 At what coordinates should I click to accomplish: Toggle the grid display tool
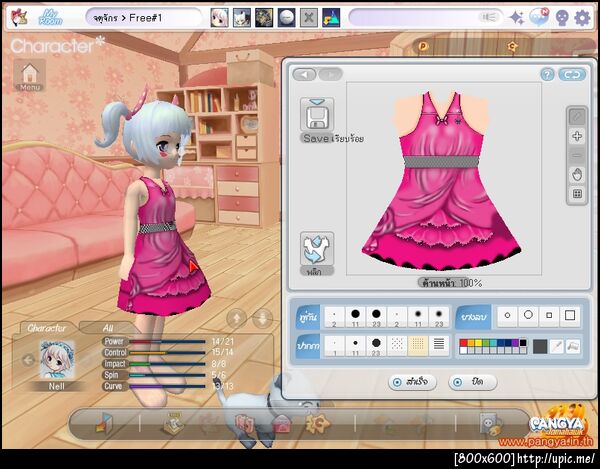pyautogui.click(x=577, y=194)
